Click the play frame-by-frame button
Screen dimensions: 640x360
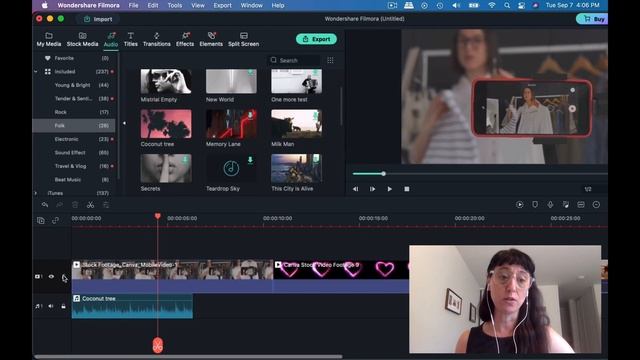pyautogui.click(x=372, y=189)
